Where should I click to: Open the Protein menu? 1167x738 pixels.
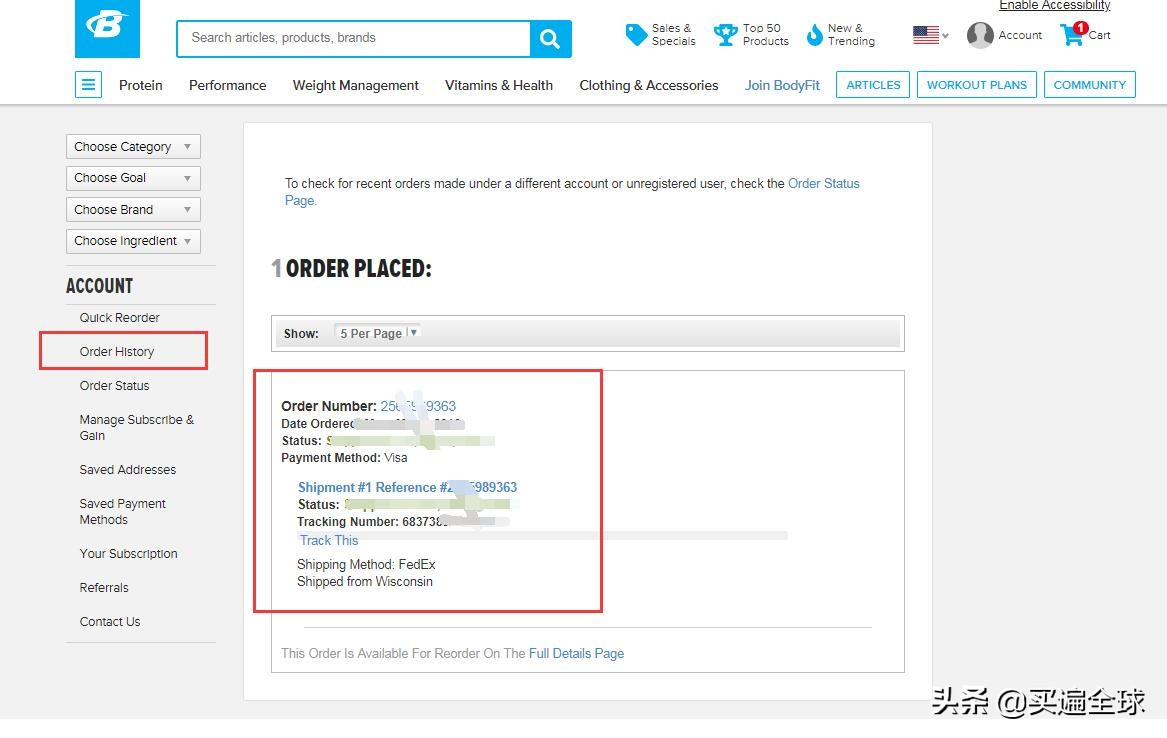141,86
